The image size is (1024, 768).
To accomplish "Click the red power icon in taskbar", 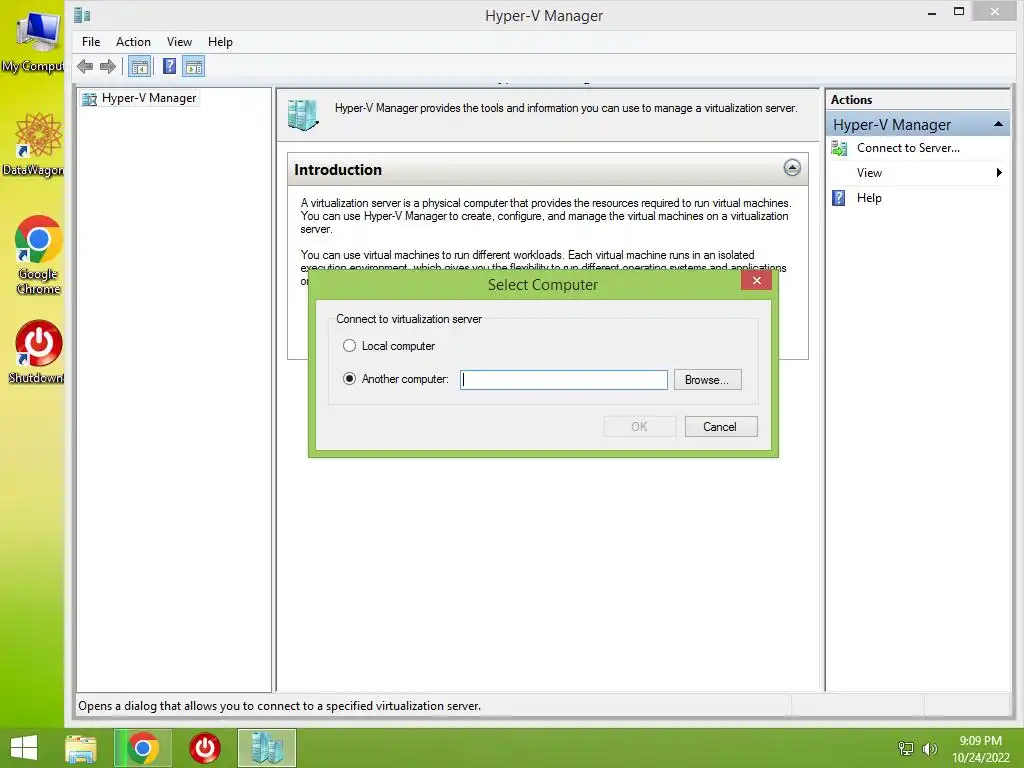I will tap(204, 748).
